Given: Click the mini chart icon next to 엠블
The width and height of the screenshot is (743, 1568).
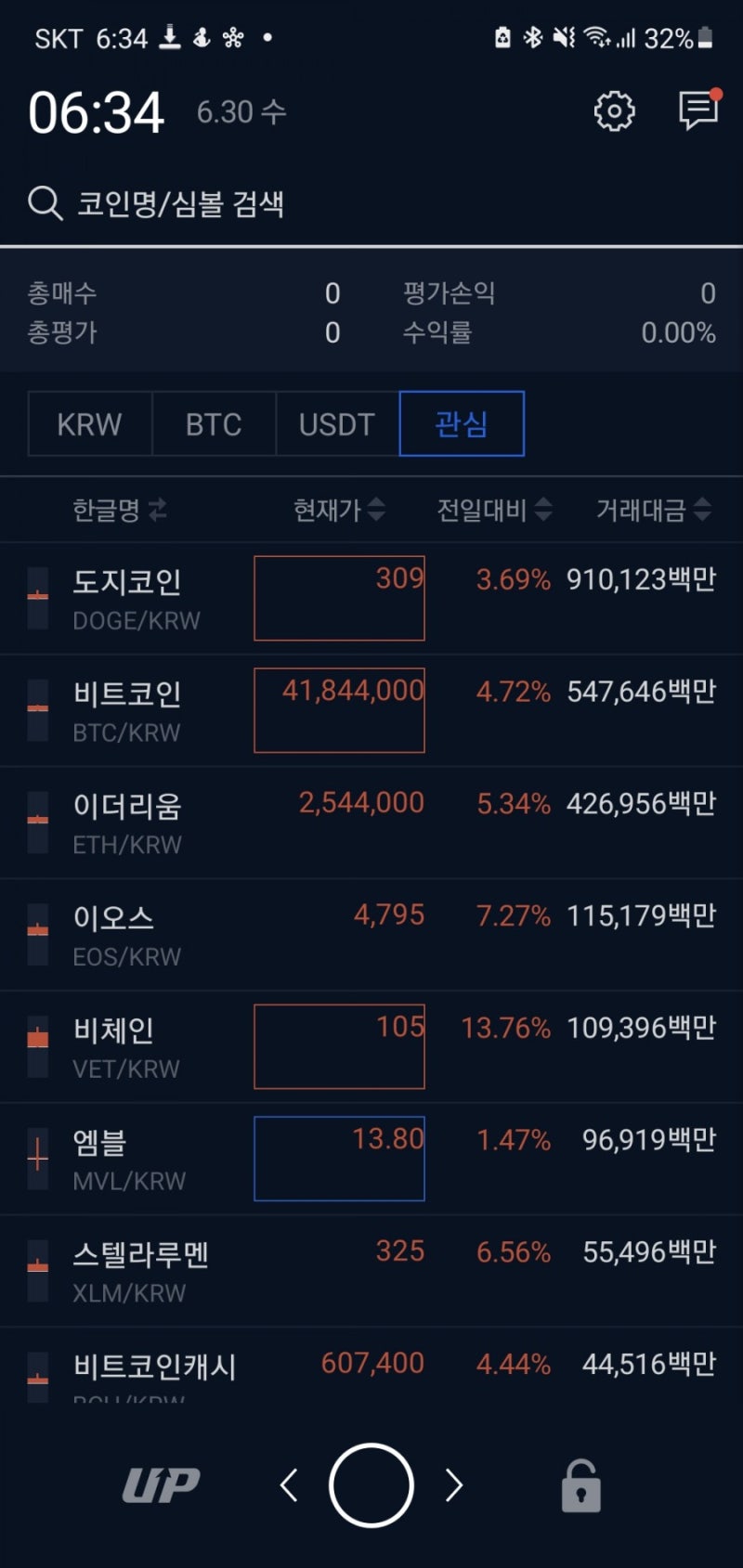Looking at the screenshot, I should 37,1158.
